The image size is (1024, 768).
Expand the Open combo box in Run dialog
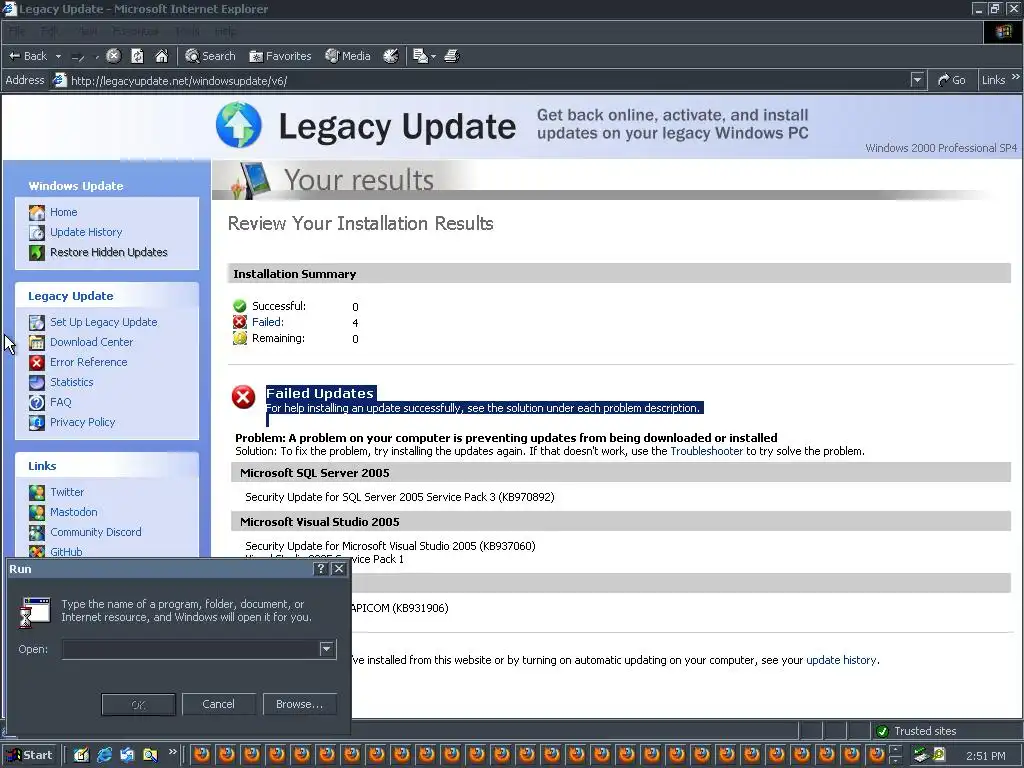pos(327,649)
